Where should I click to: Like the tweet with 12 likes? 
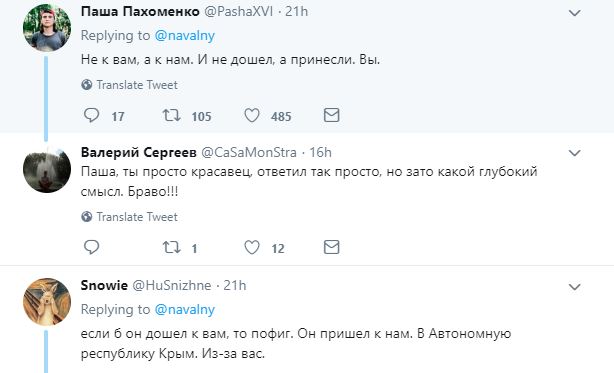252,247
